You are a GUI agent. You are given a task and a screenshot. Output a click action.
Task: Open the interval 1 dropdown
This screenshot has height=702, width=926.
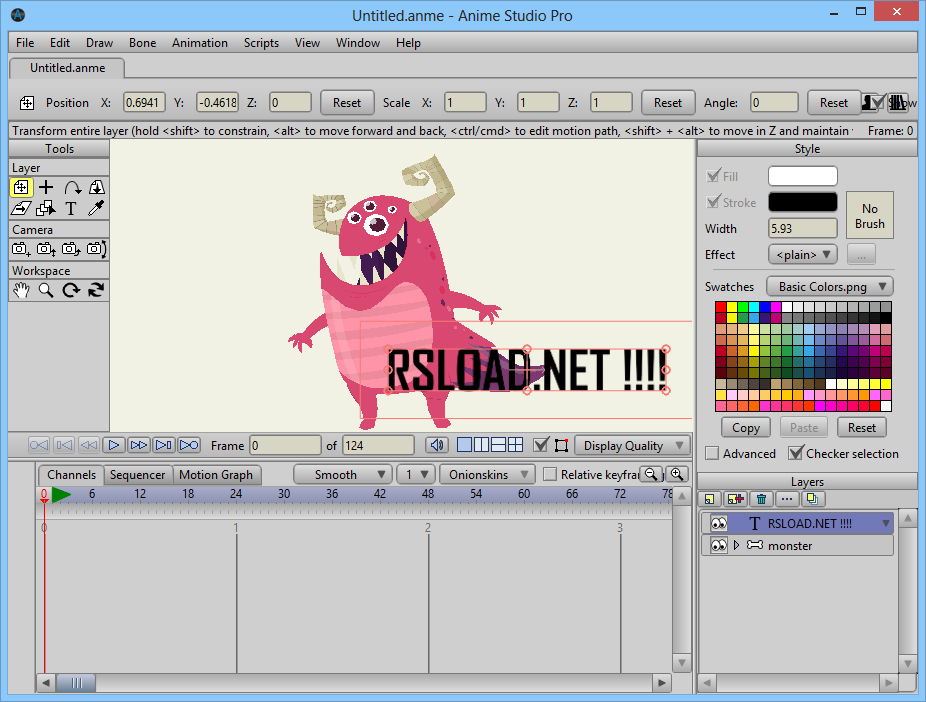click(x=416, y=475)
